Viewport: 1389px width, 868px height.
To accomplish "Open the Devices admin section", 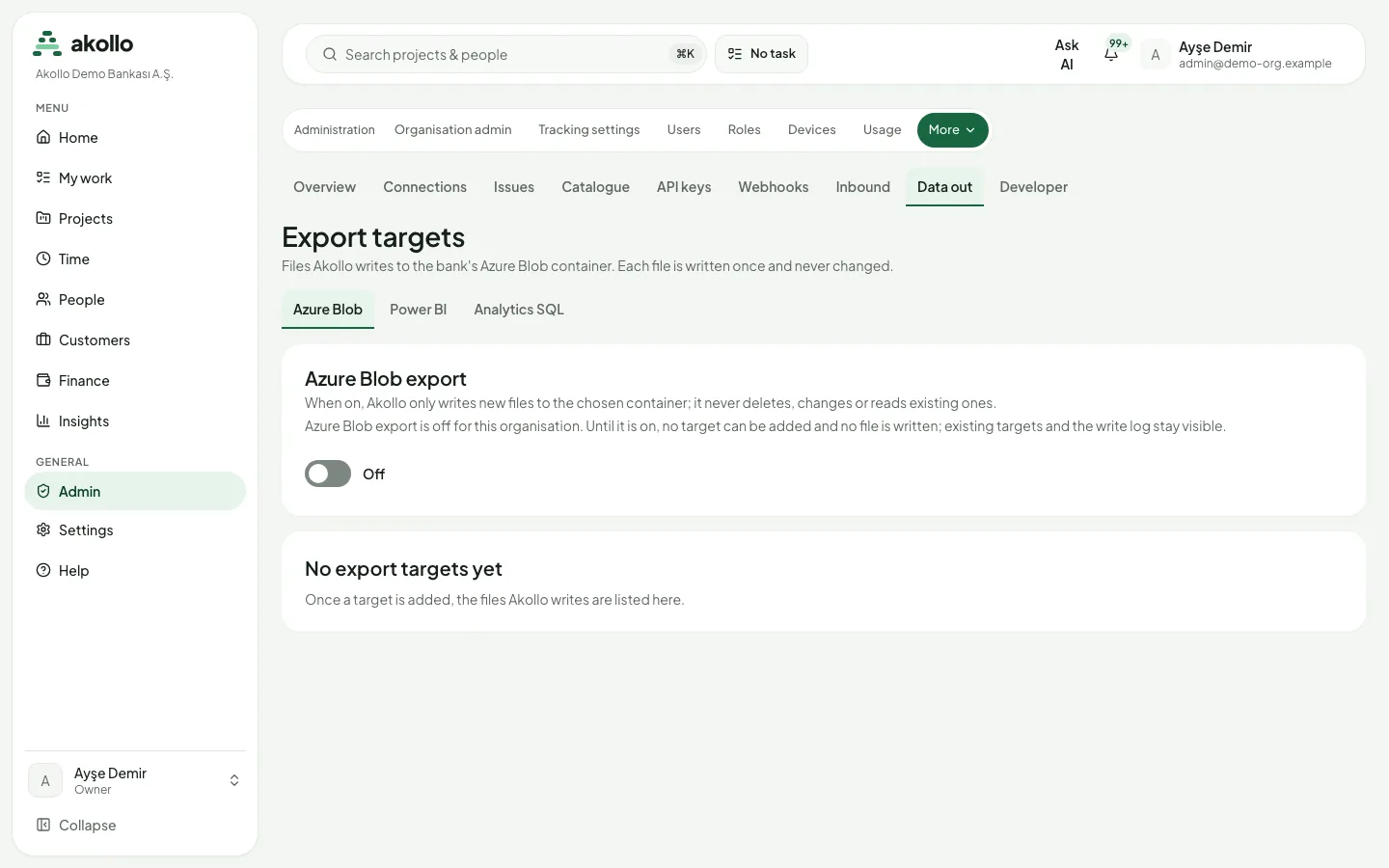I will [812, 130].
